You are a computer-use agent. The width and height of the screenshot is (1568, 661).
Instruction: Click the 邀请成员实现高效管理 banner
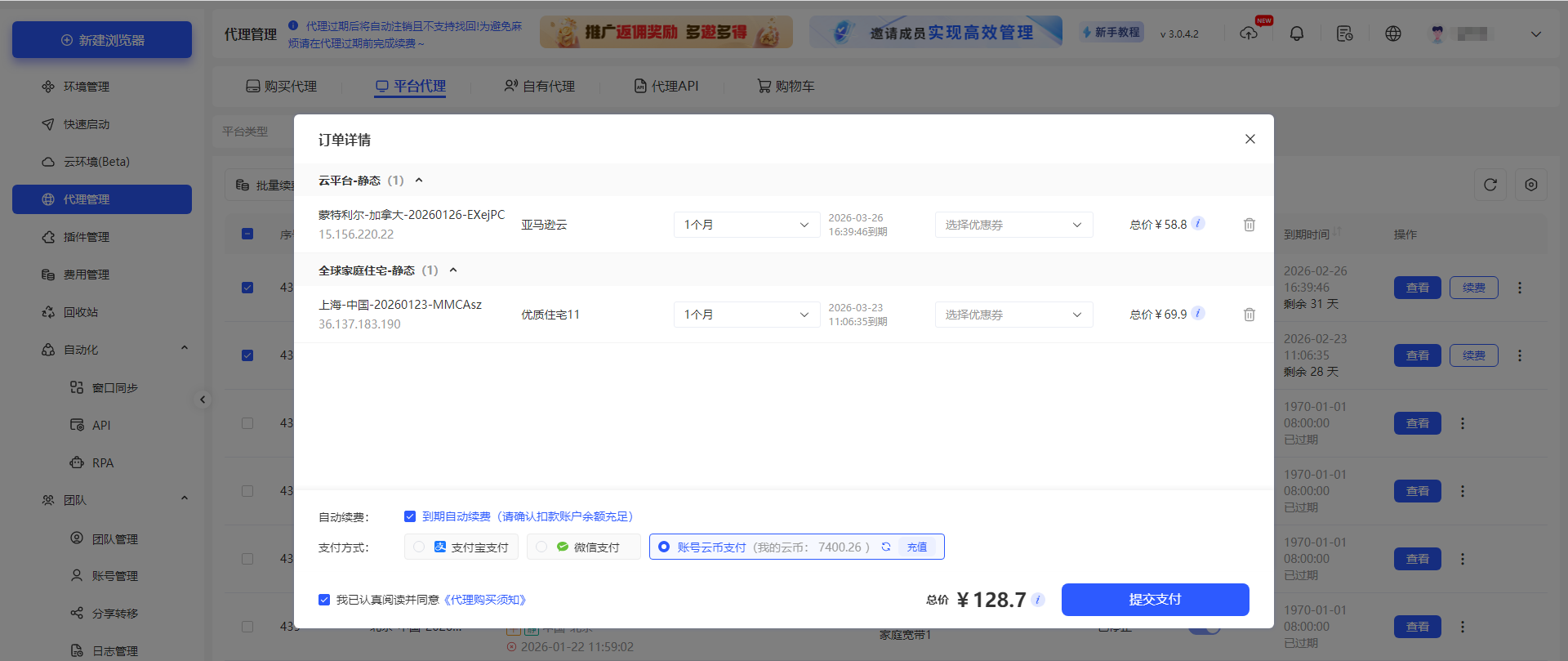pos(936,32)
